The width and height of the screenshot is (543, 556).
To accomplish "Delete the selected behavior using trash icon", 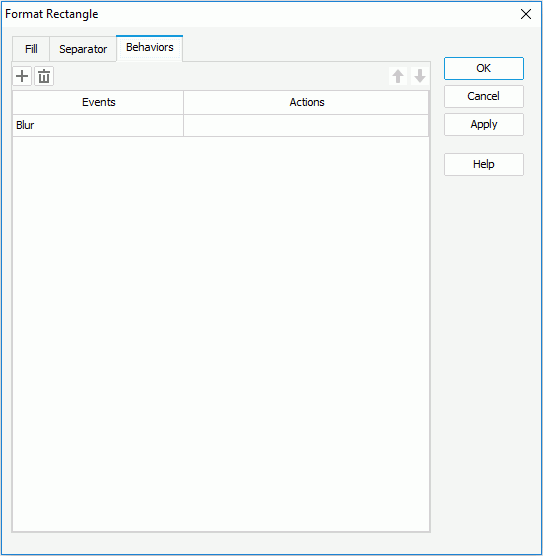I will [44, 76].
